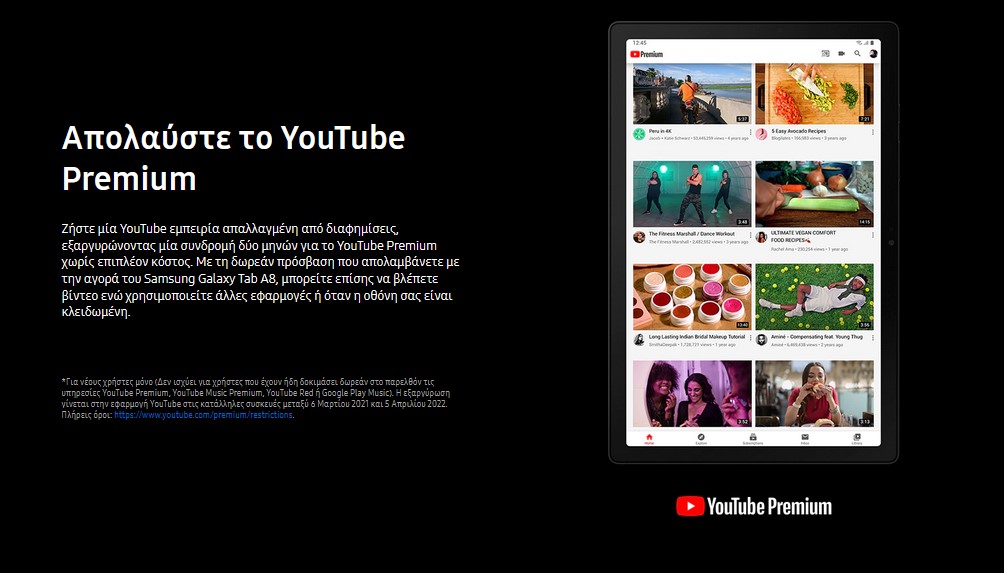Viewport: 1004px width, 573px height.
Task: Select the Library tab in bottom bar
Action: point(857,439)
